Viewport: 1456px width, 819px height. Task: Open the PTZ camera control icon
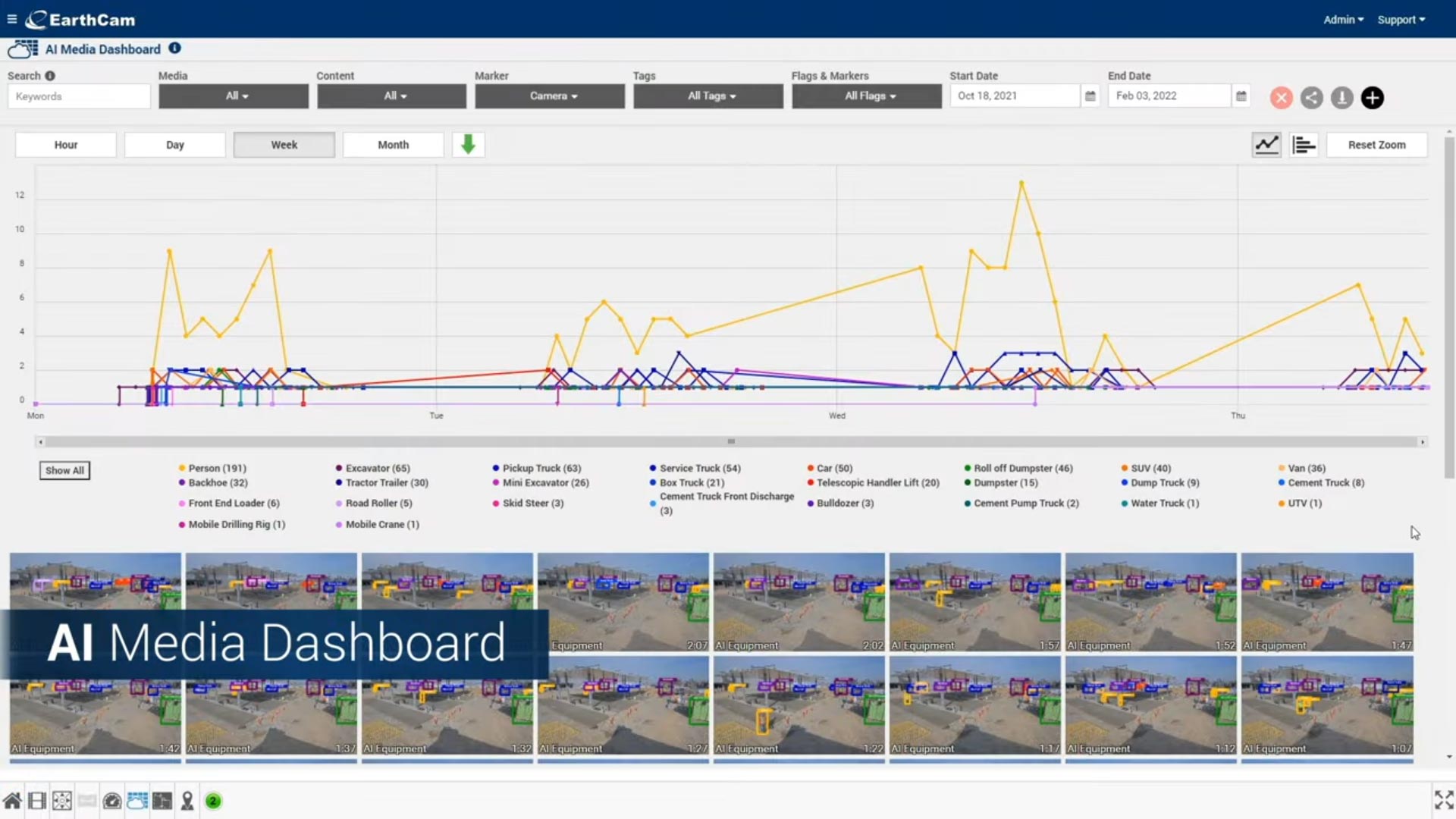point(62,801)
